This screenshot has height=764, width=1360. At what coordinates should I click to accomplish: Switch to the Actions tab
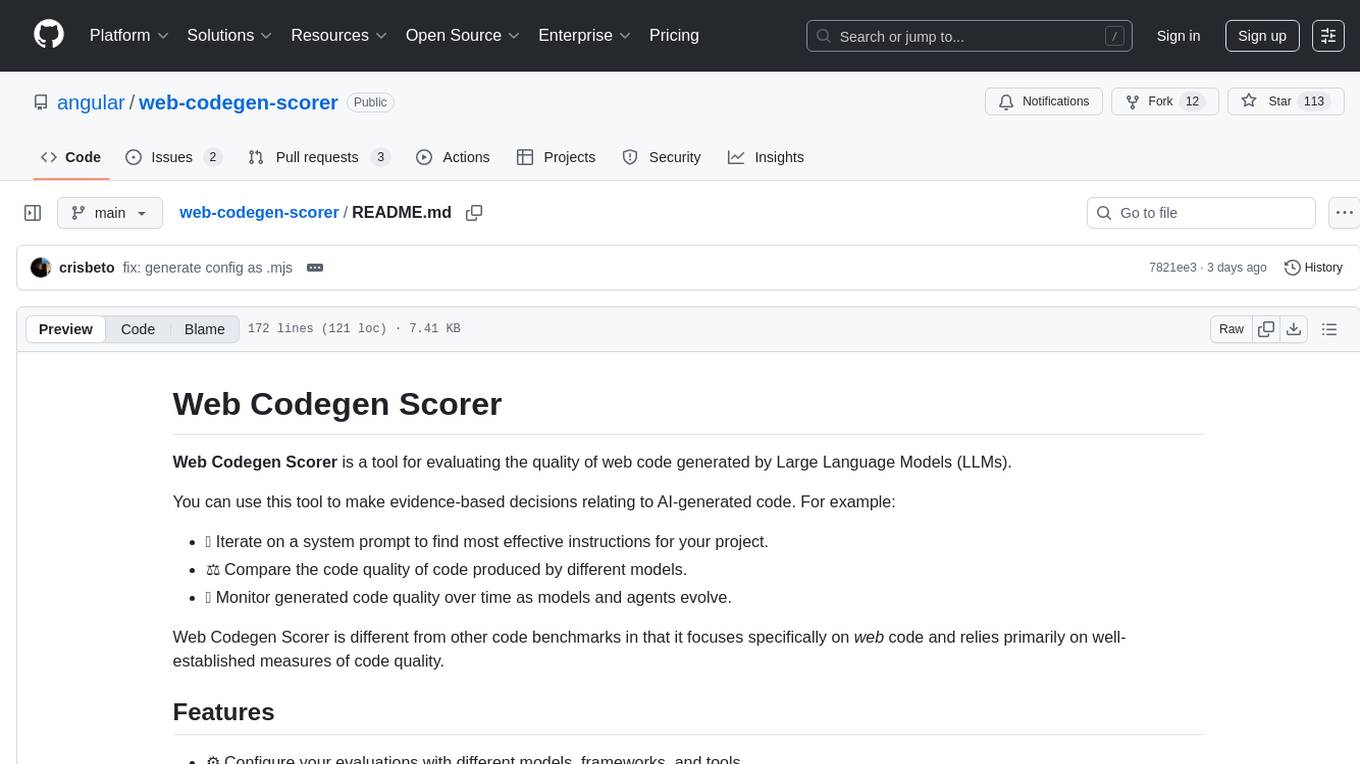[453, 157]
